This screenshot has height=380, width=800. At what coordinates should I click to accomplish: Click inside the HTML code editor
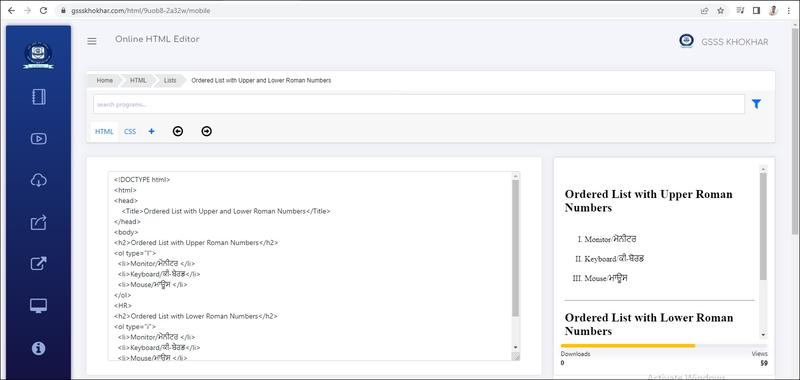click(310, 266)
